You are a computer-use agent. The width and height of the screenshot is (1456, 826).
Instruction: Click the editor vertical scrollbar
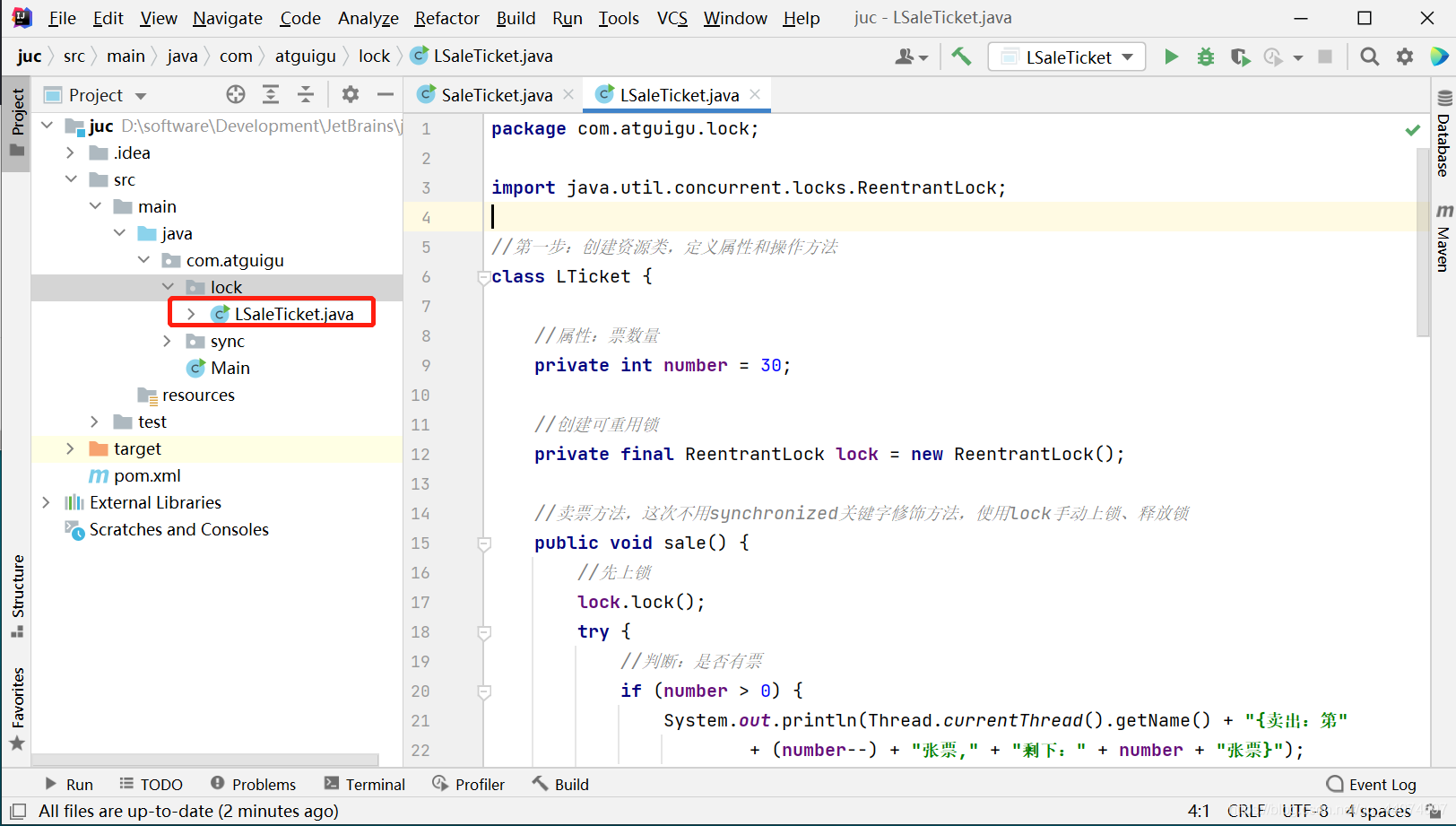coord(1423,242)
